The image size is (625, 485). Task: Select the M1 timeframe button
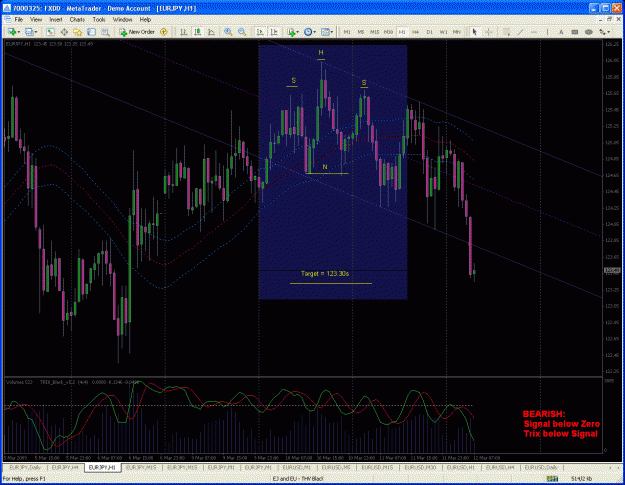tap(347, 32)
